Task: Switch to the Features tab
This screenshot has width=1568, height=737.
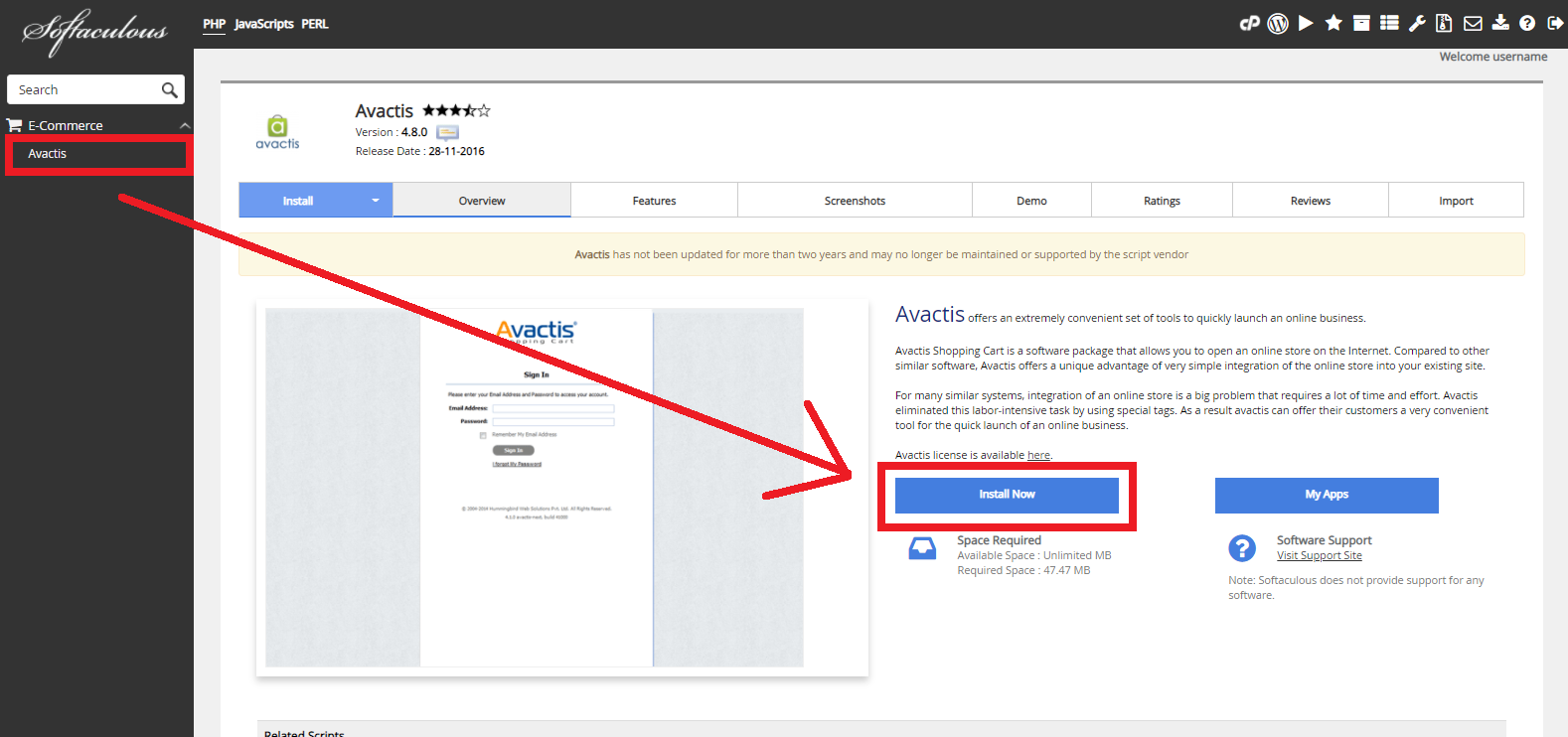Action: click(x=654, y=201)
